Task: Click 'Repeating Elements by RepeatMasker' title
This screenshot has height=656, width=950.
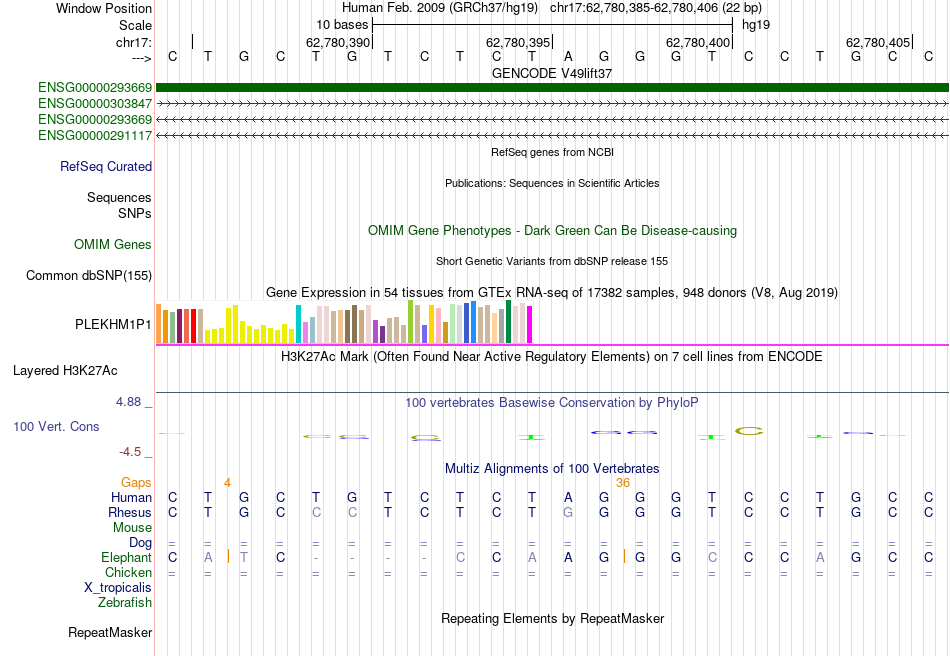Action: tap(552, 619)
